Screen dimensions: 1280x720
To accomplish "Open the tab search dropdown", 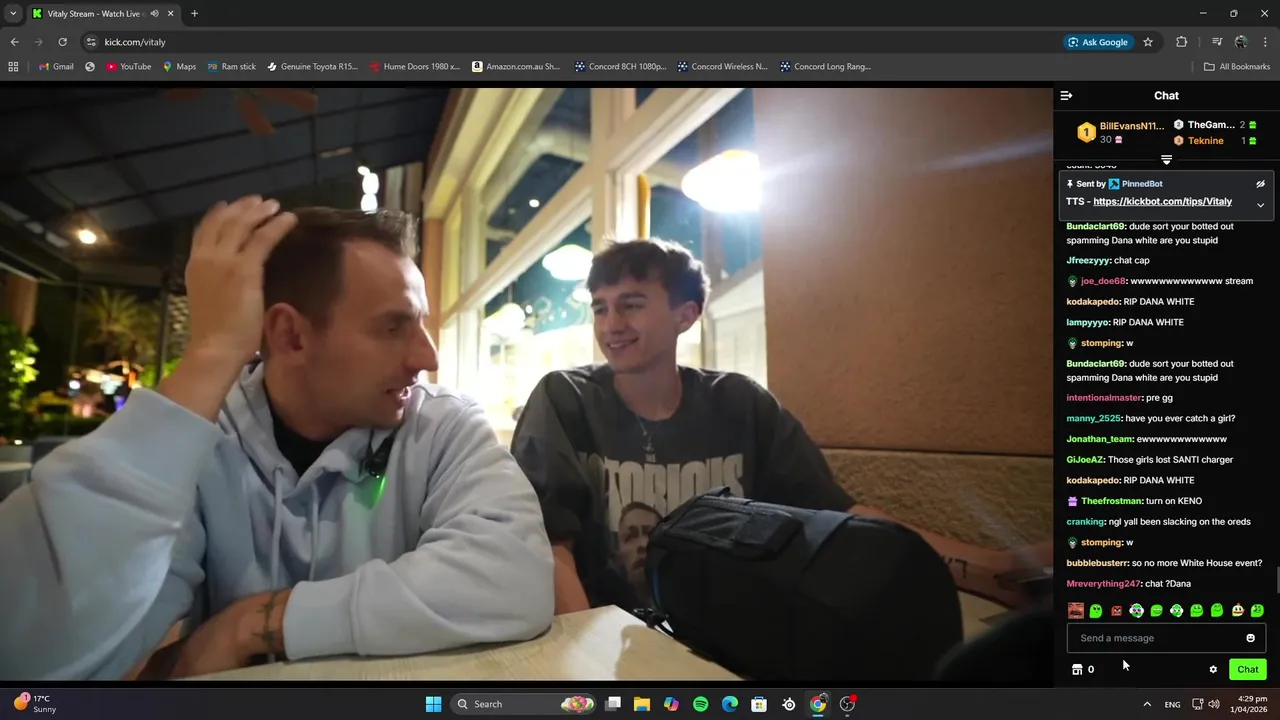I will (x=12, y=14).
